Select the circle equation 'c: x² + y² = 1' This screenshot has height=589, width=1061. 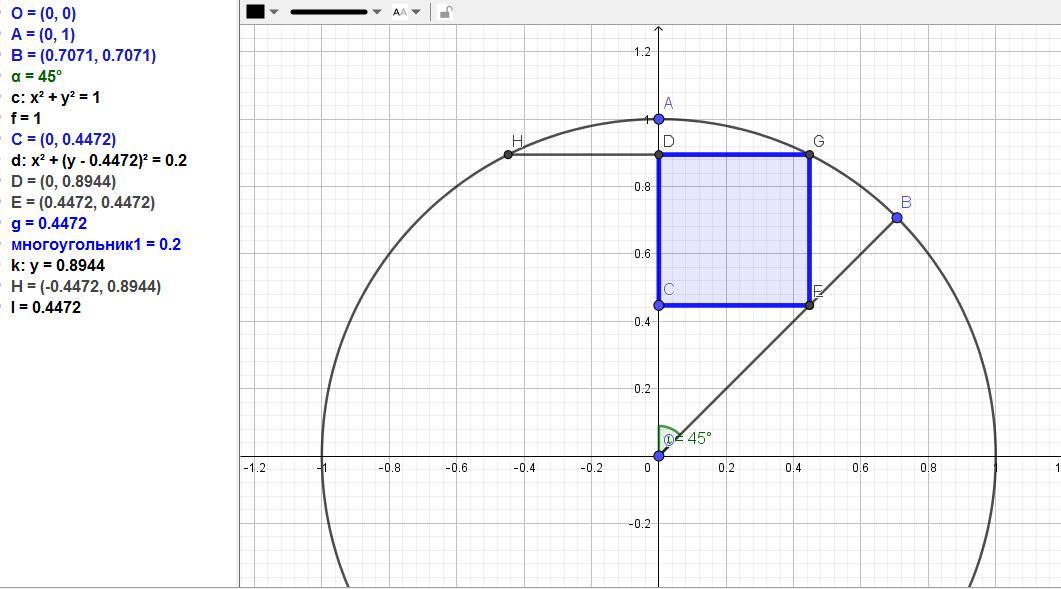coord(55,97)
